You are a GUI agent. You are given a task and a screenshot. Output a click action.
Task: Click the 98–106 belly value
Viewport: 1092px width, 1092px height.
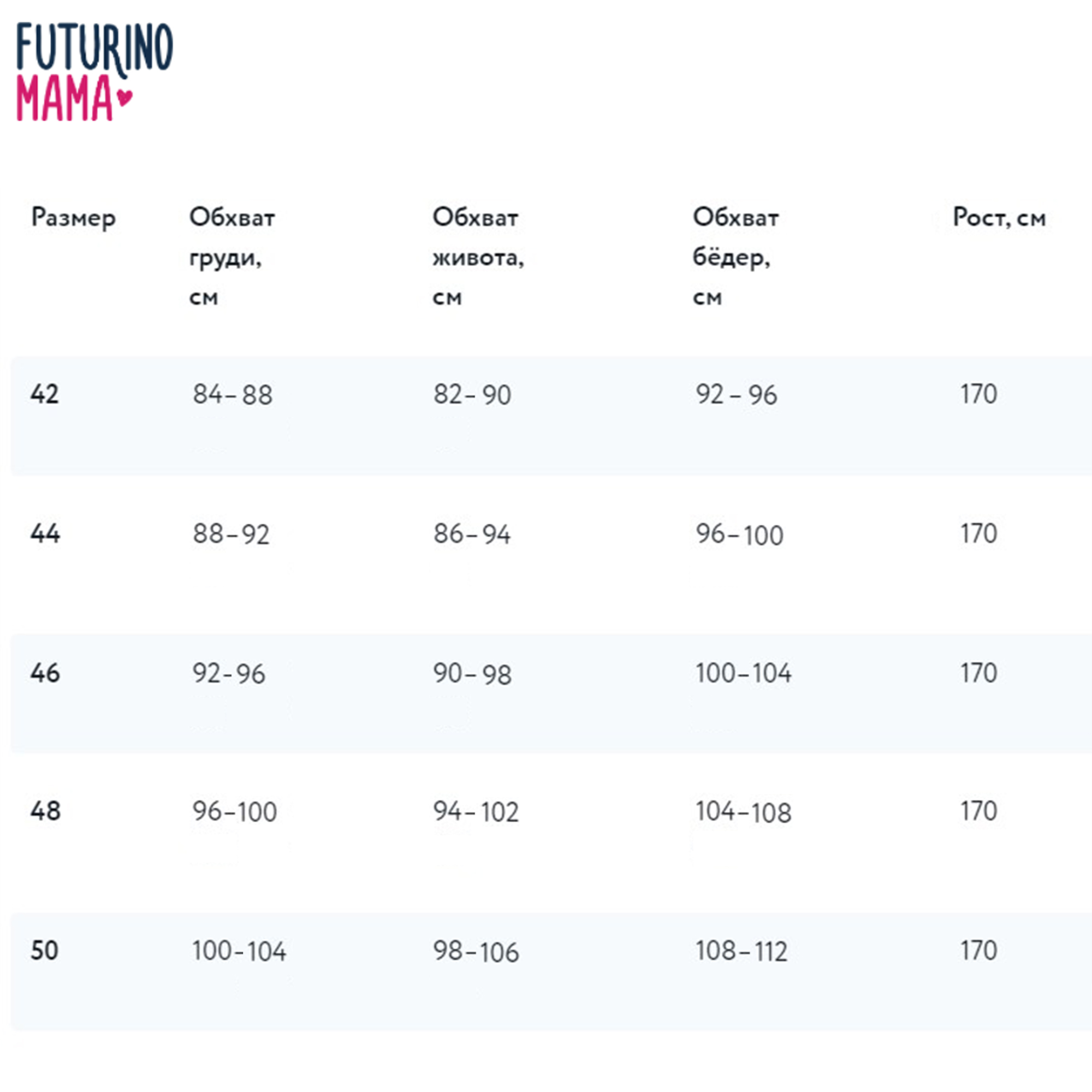[476, 951]
